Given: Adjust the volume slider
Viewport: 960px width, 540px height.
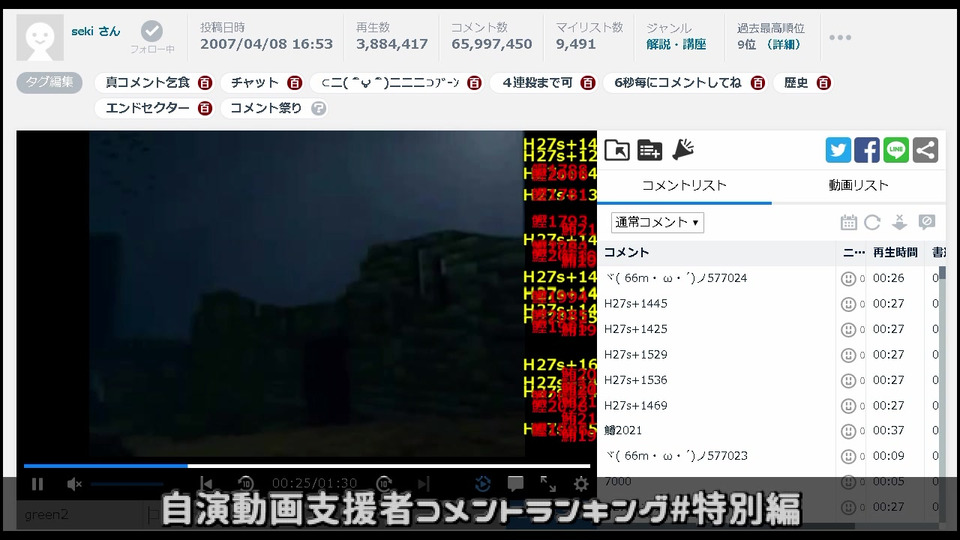Looking at the screenshot, I should click(x=127, y=484).
